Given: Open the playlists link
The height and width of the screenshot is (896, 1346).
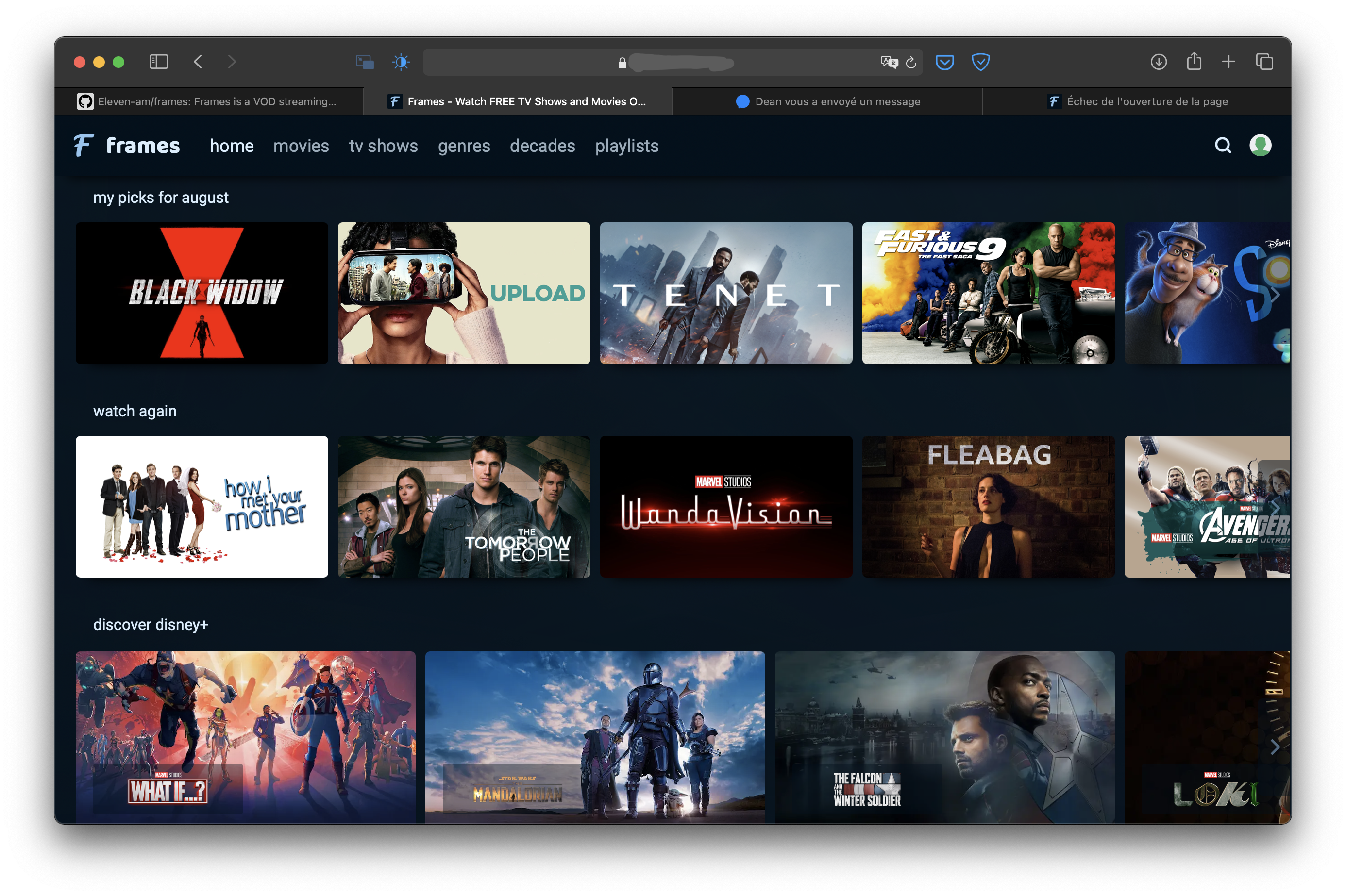Looking at the screenshot, I should coord(626,146).
